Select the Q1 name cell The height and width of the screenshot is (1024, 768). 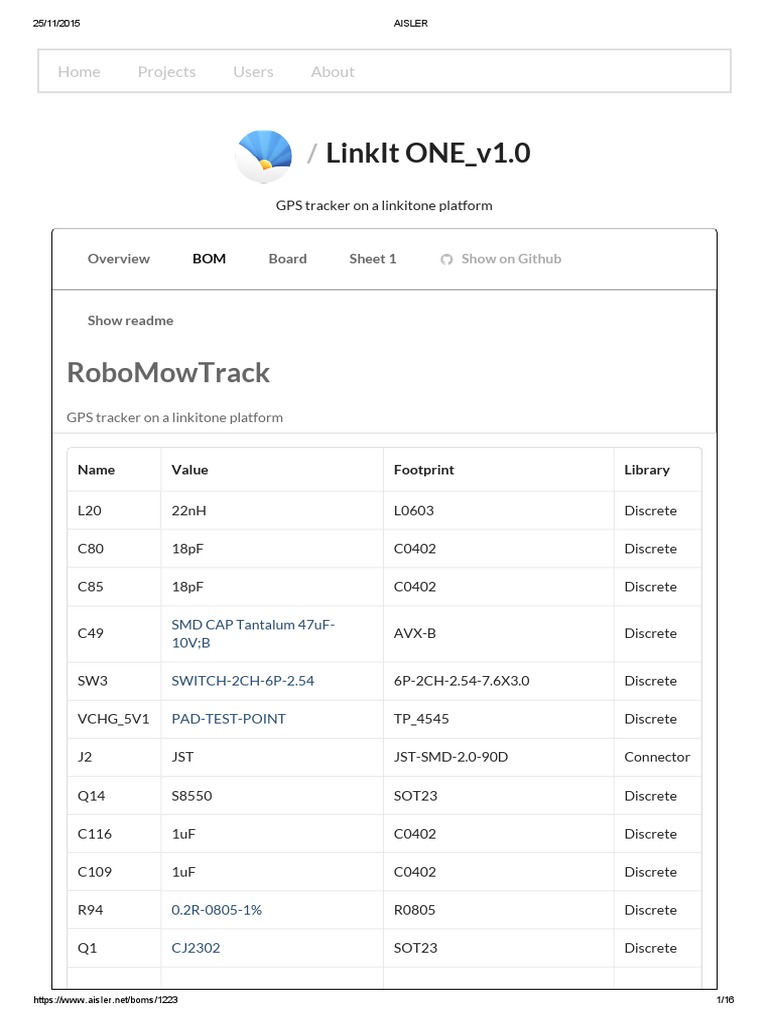pos(114,948)
